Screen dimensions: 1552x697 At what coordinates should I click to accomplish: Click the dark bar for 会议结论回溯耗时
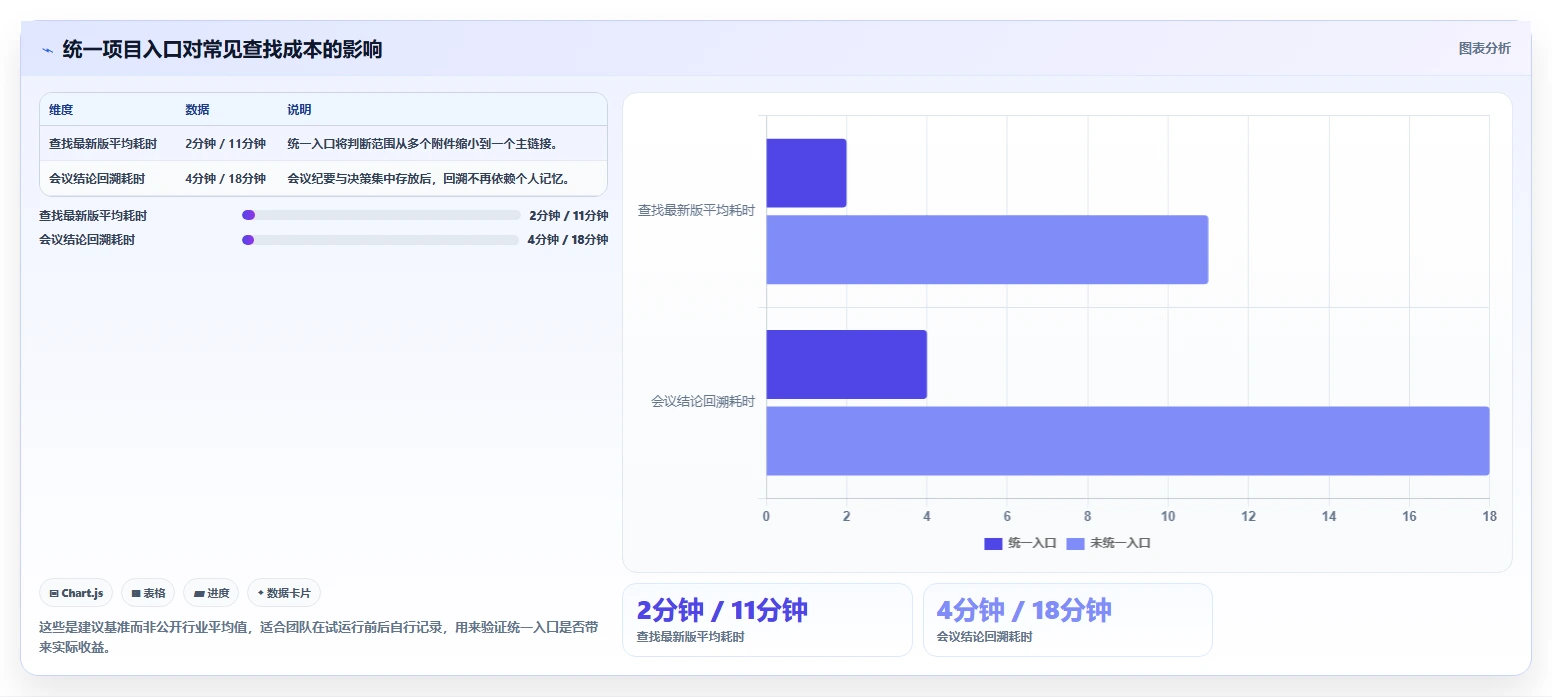click(846, 364)
